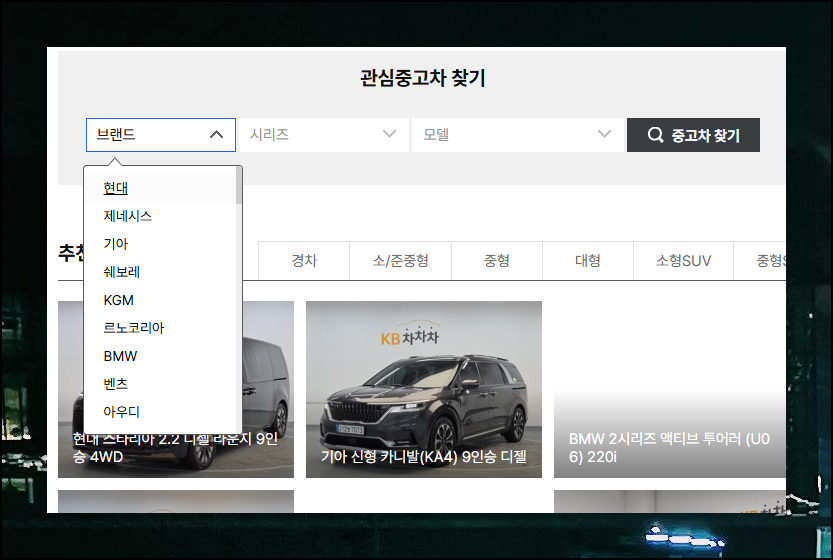The height and width of the screenshot is (560, 833).
Task: Select BMW from the brand list
Action: (x=162, y=356)
